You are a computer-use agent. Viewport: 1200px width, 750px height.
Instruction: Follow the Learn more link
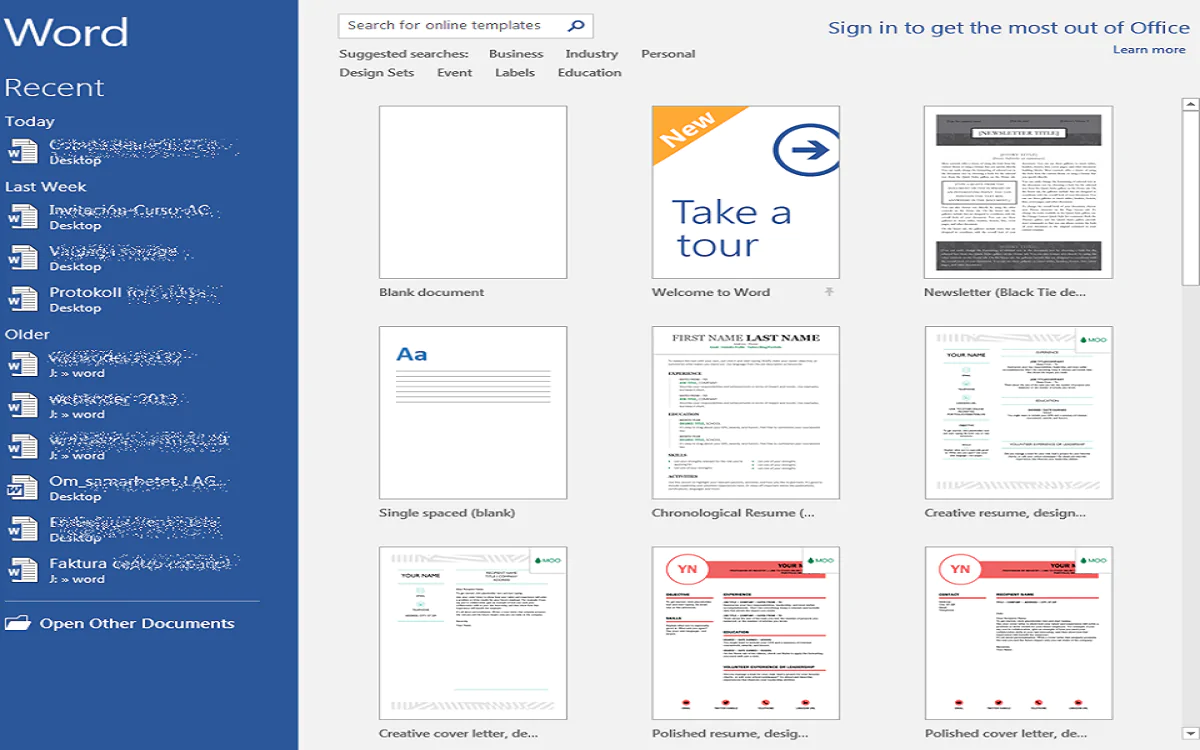point(1149,50)
